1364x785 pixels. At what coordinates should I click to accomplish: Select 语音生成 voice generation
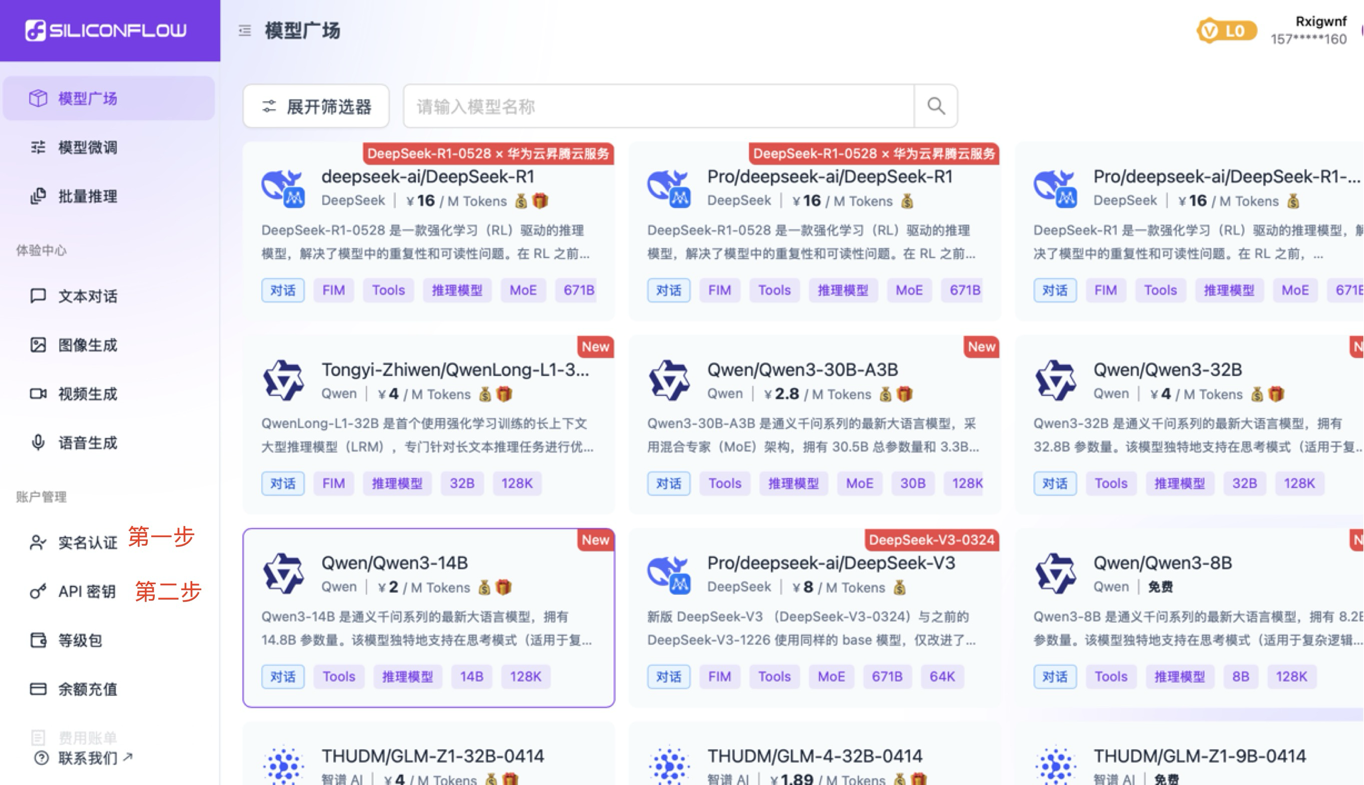(x=90, y=442)
